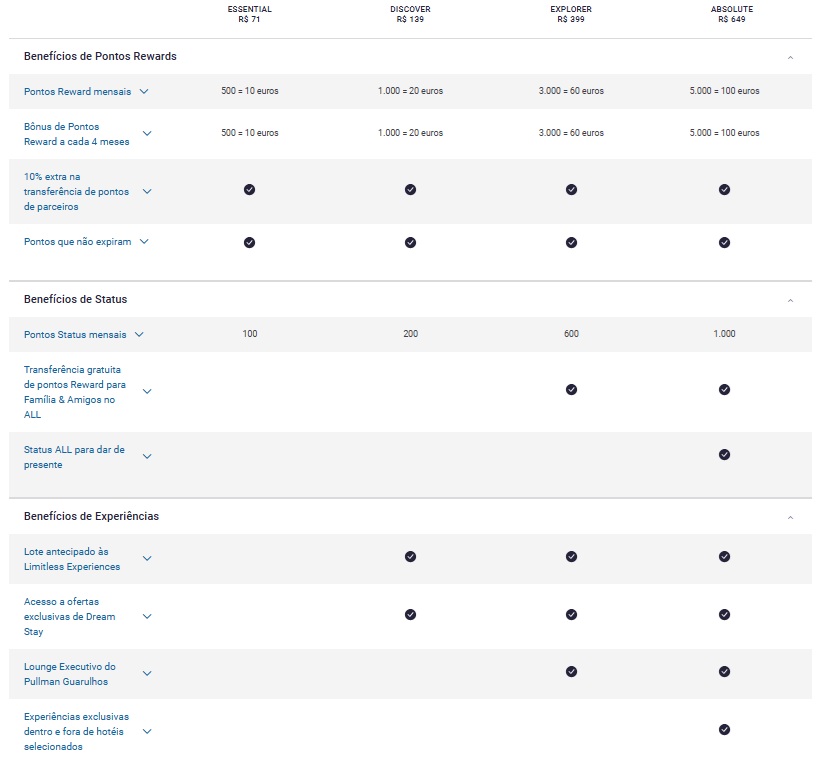Click Explorer checkmark for Dream Stay offers
Image resolution: width=825 pixels, height=769 pixels.
(x=571, y=614)
